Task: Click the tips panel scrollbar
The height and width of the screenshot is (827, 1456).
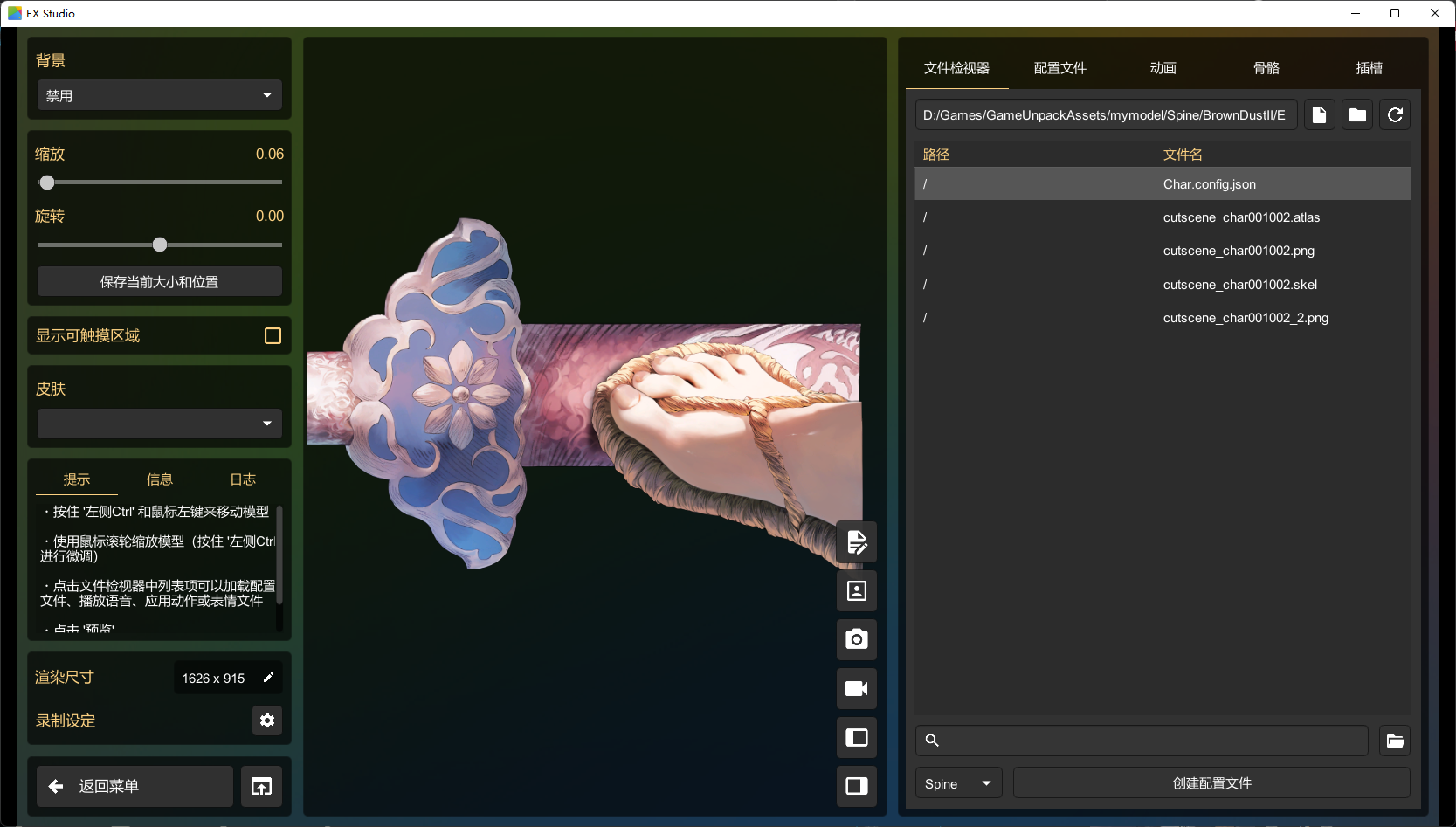Action: pos(279,555)
